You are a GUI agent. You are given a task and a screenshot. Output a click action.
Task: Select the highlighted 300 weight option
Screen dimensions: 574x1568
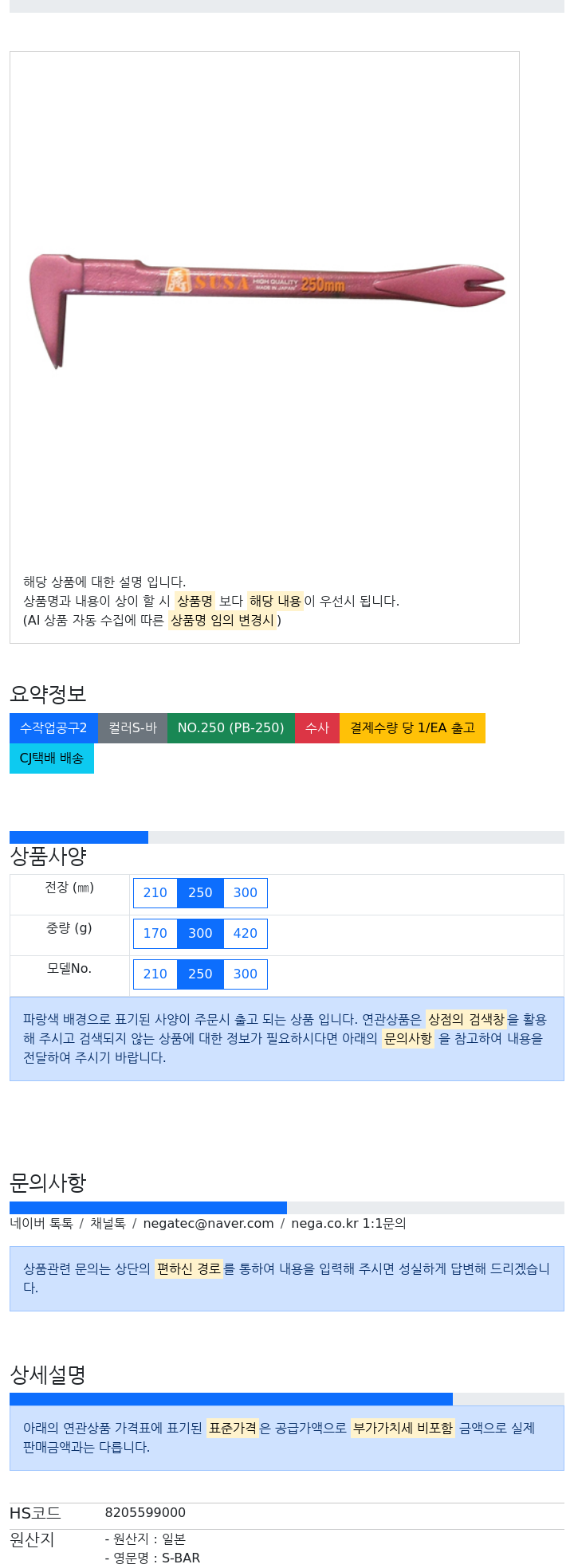(x=200, y=934)
